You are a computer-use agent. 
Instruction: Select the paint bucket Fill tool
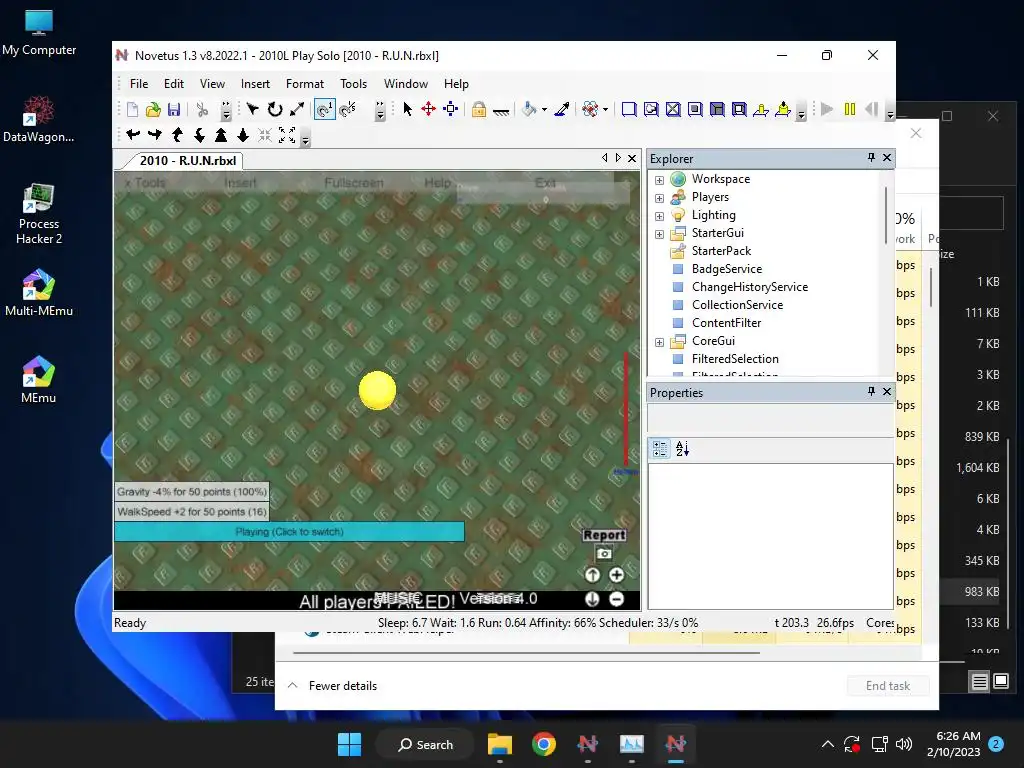tap(530, 109)
